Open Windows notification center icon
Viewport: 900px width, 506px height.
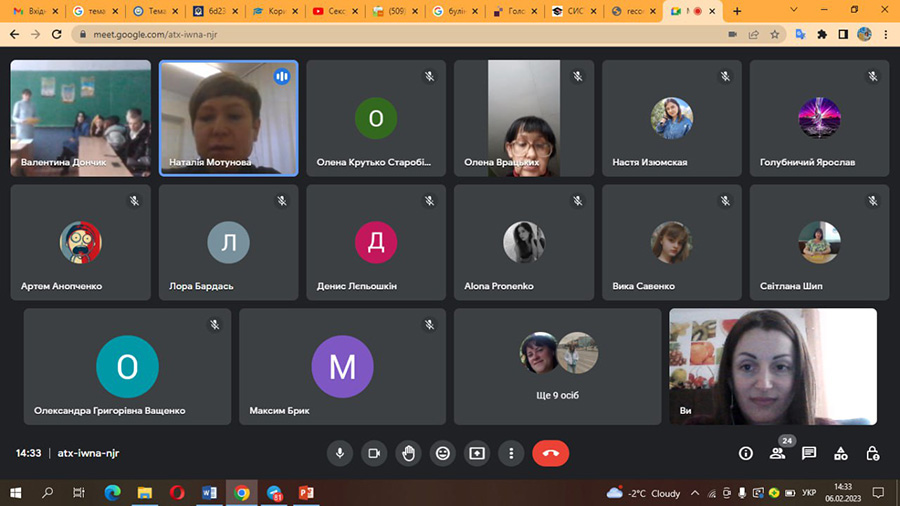878,493
